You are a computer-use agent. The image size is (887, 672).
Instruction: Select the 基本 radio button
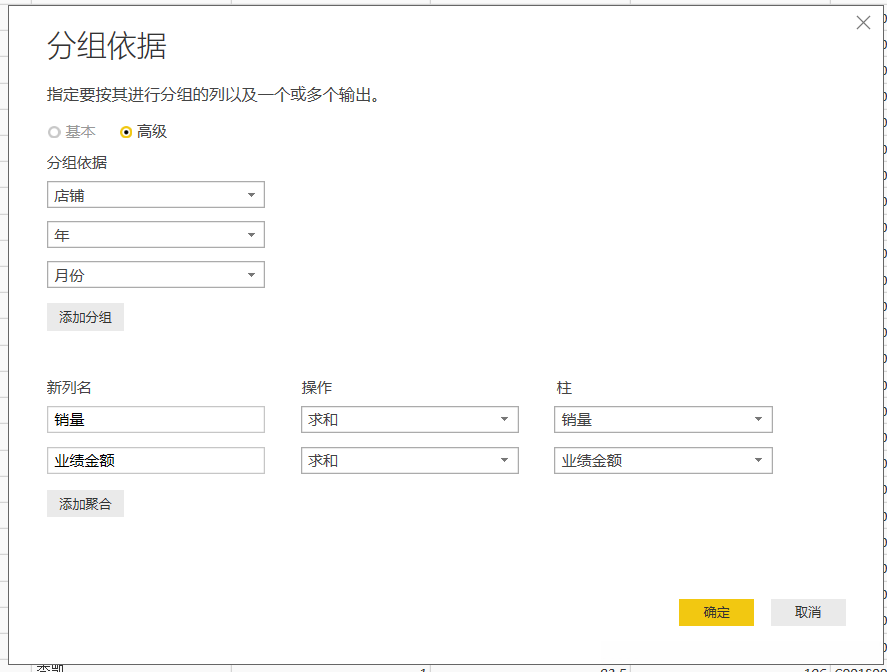[x=53, y=131]
